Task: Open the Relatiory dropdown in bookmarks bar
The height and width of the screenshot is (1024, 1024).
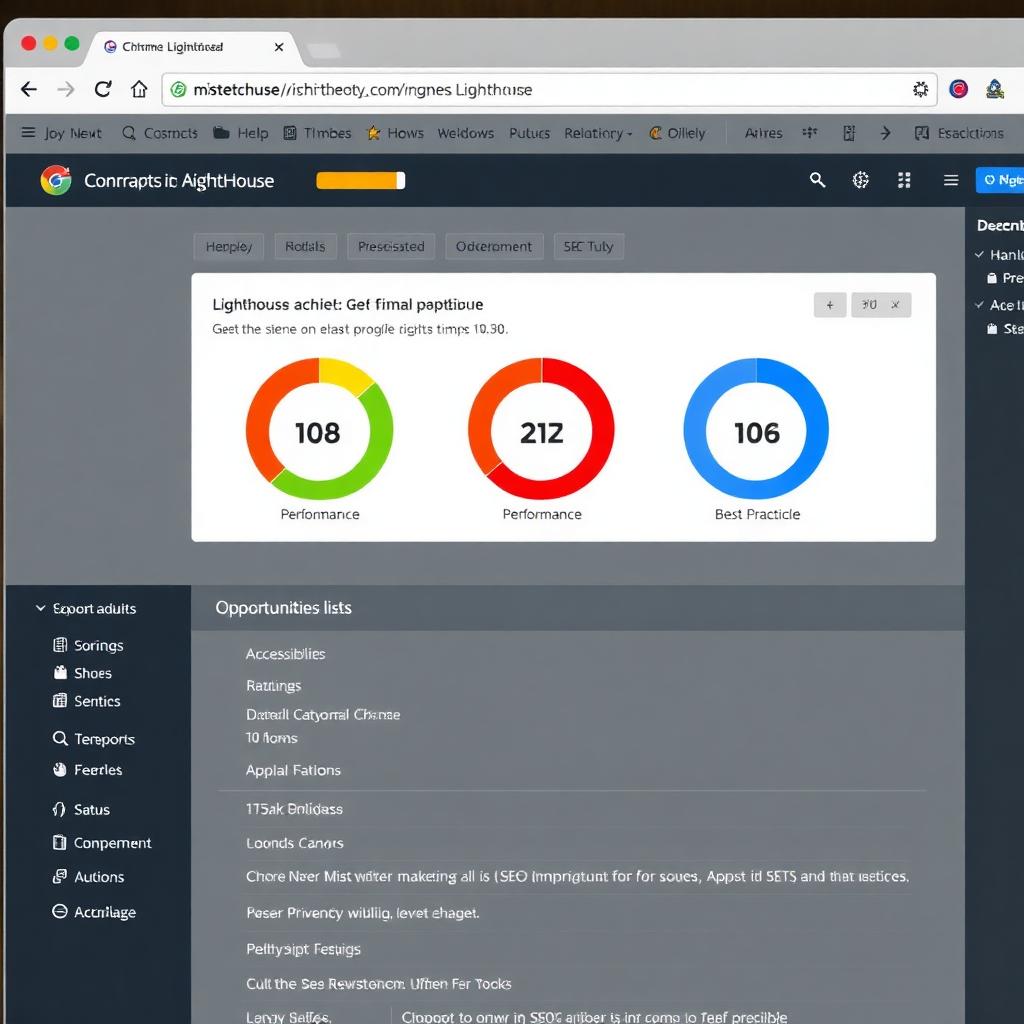Action: (598, 133)
